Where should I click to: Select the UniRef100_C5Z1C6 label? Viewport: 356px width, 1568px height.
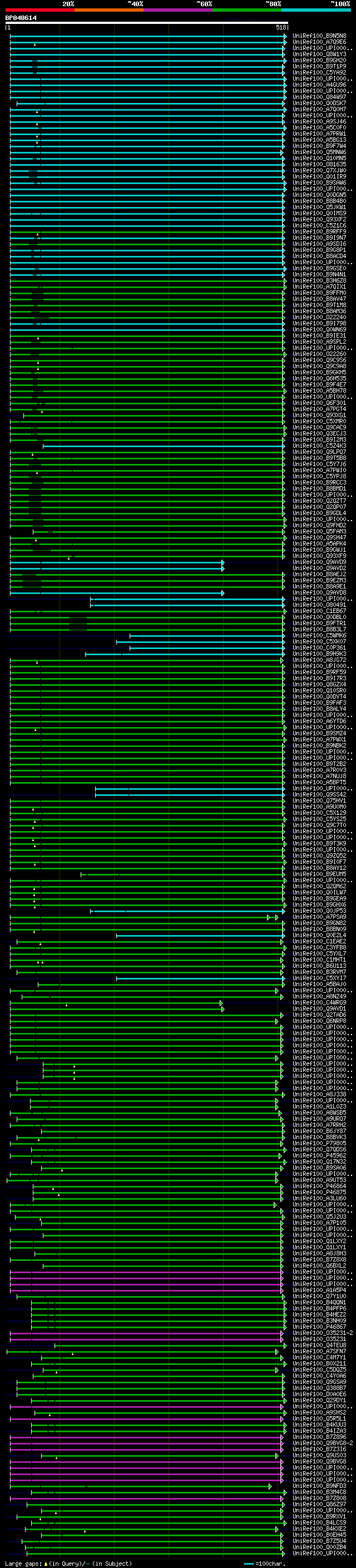[x=319, y=225]
